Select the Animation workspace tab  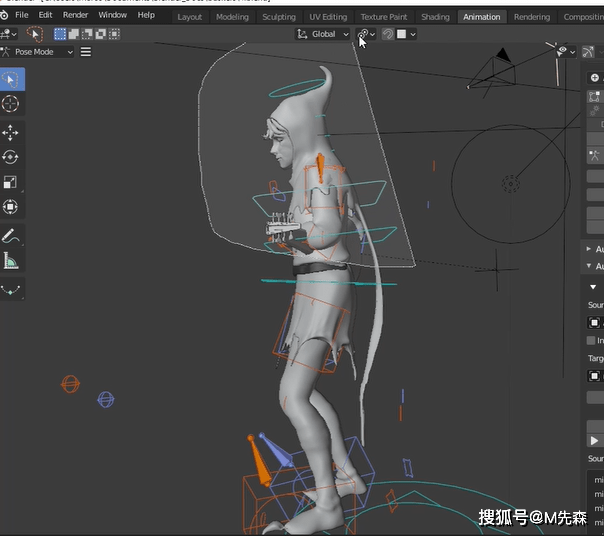(482, 17)
